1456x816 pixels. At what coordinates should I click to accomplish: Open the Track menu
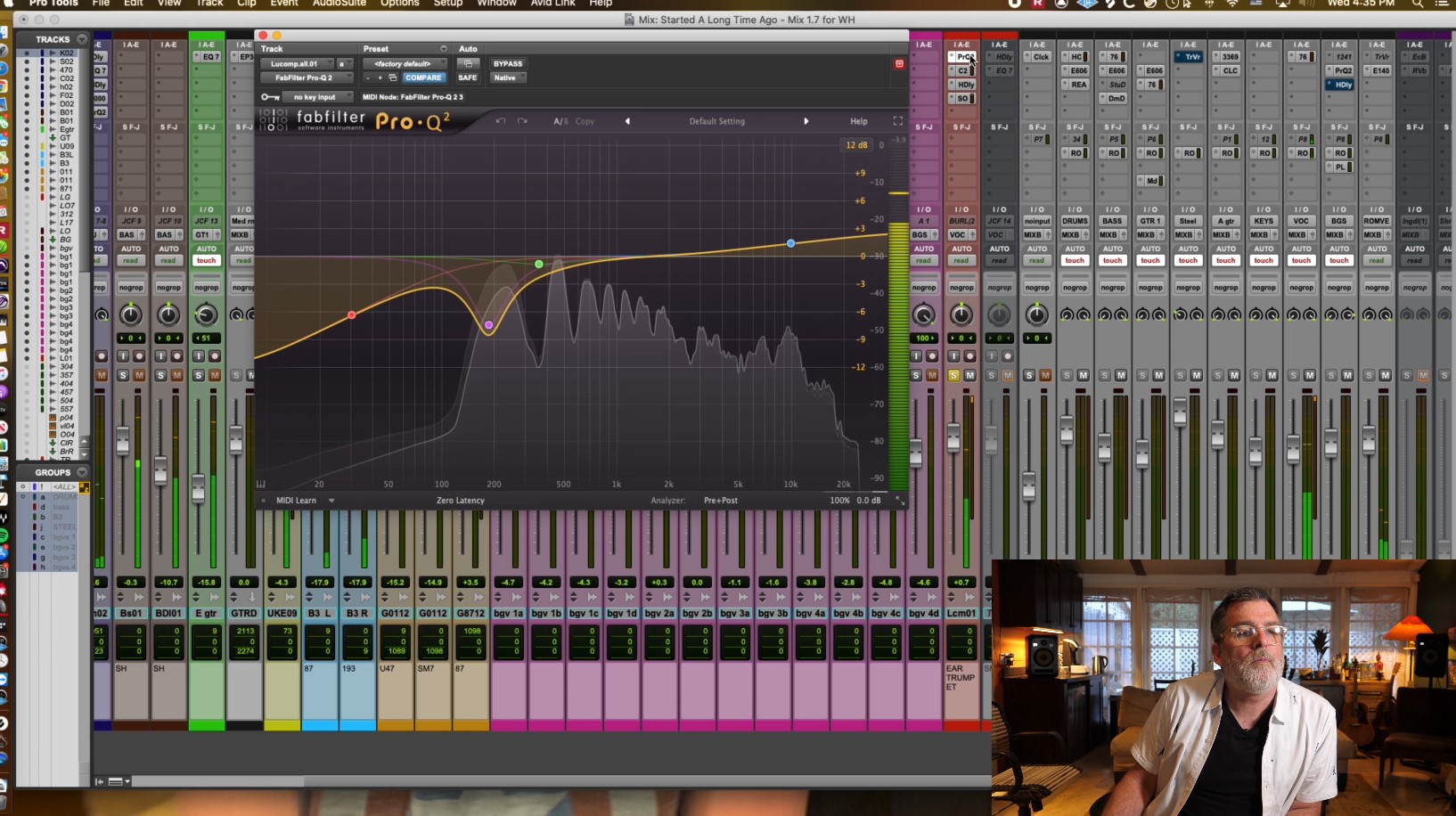(x=209, y=4)
